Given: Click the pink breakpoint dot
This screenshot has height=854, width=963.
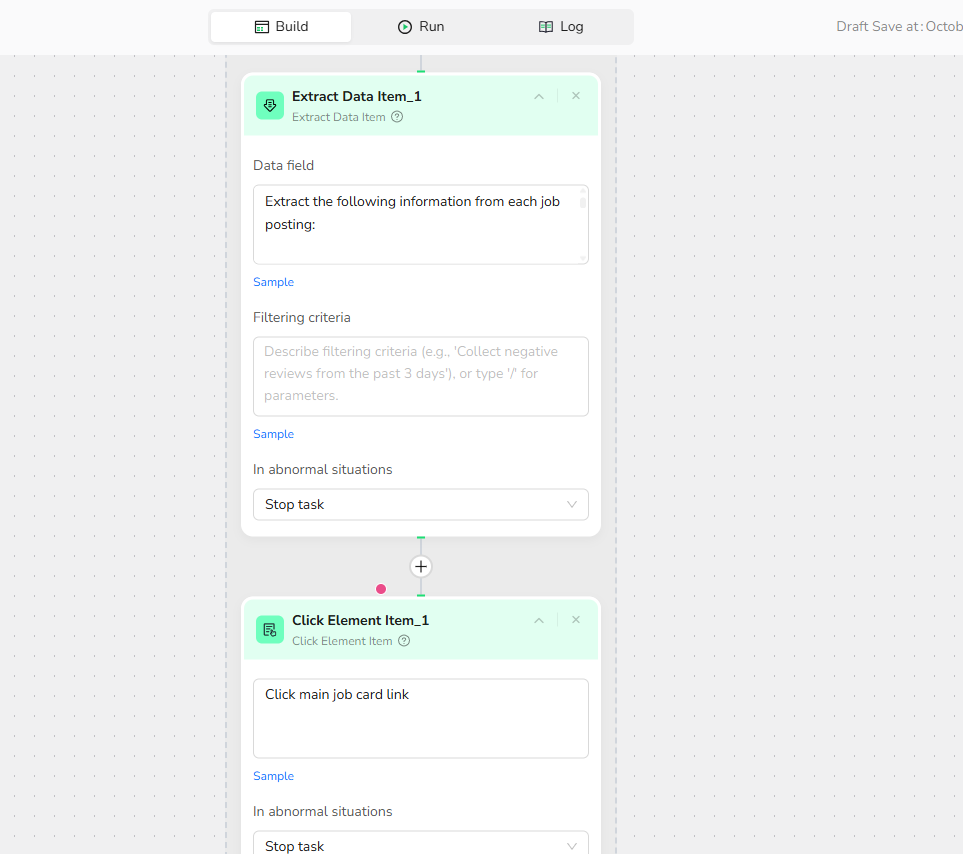Looking at the screenshot, I should 381,589.
